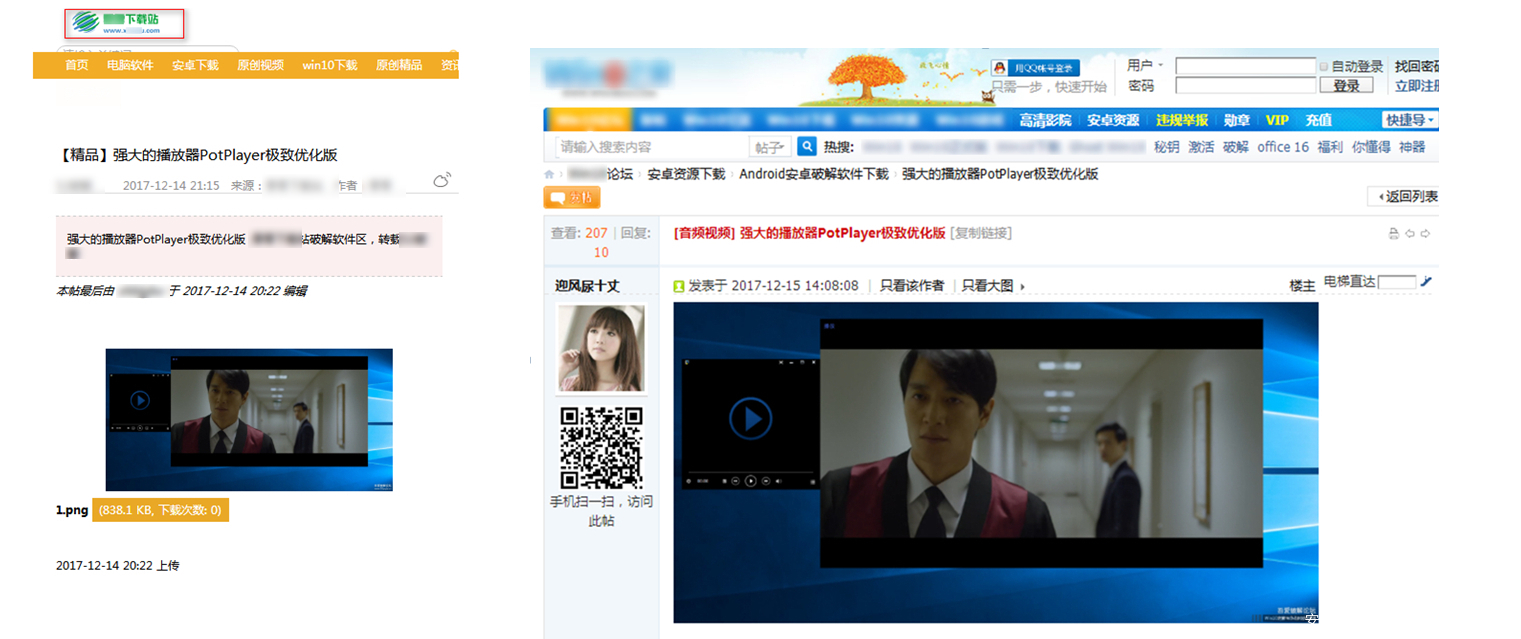Click hot search term 神器
Viewport: 1521px width, 639px height.
pos(1412,147)
